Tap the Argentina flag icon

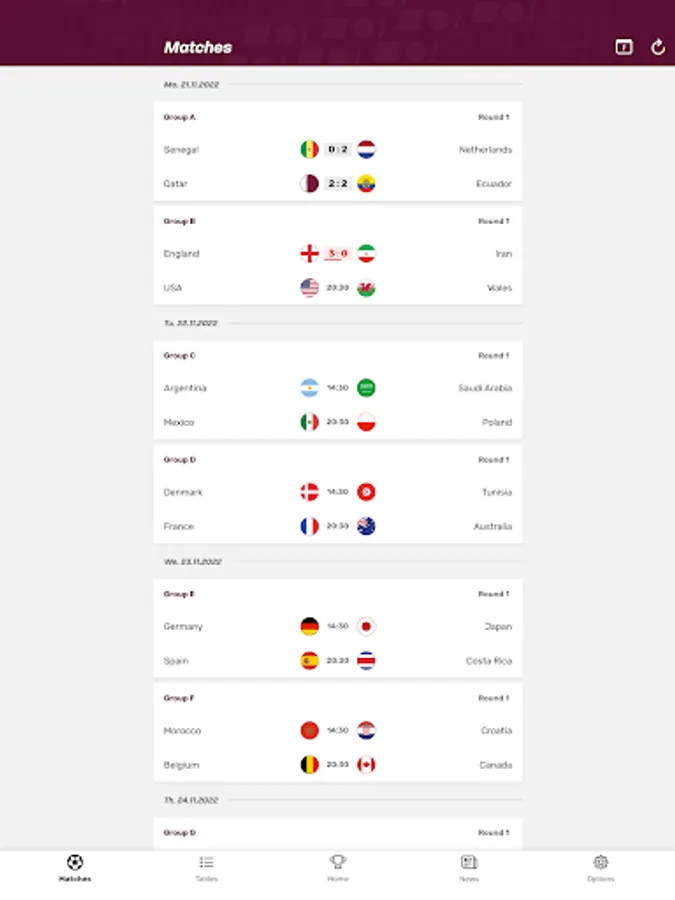(x=309, y=388)
